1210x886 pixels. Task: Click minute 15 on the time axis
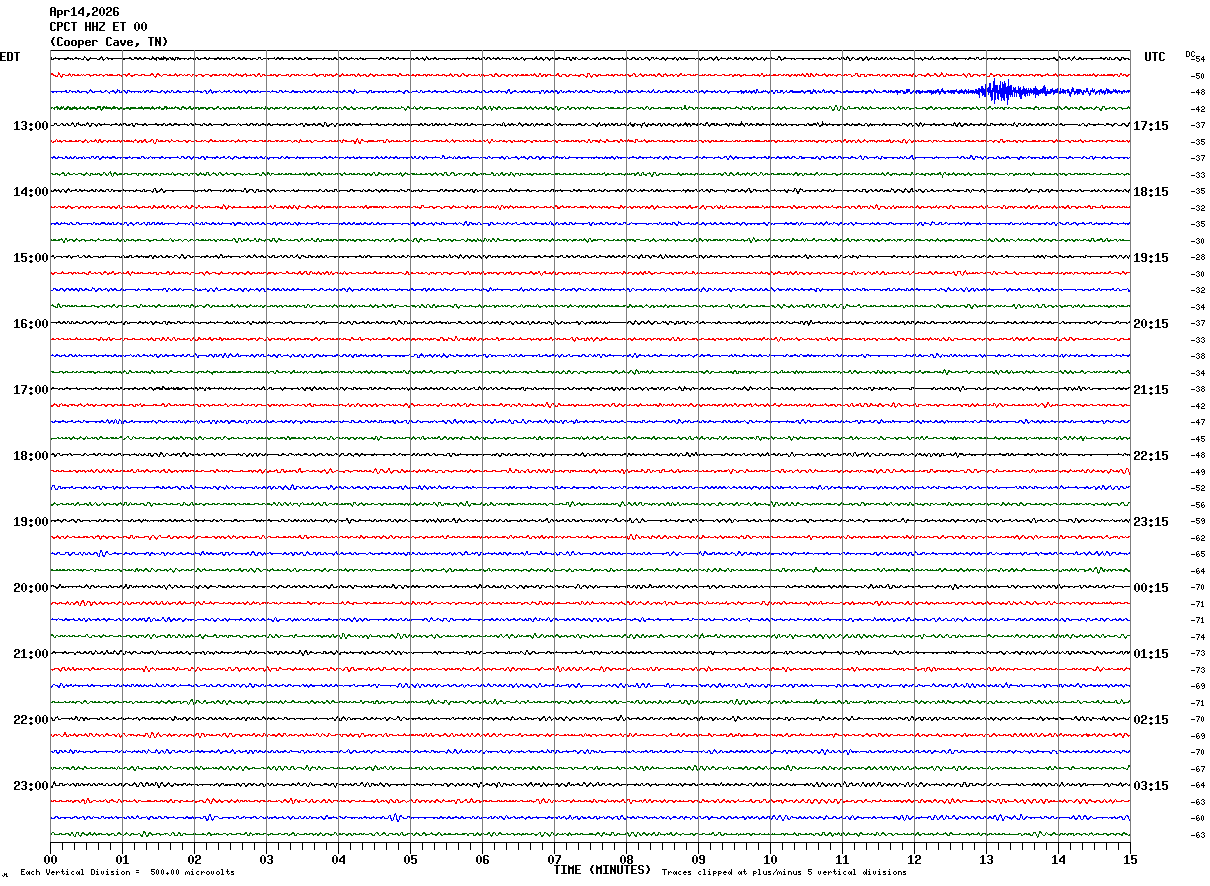pyautogui.click(x=1129, y=859)
